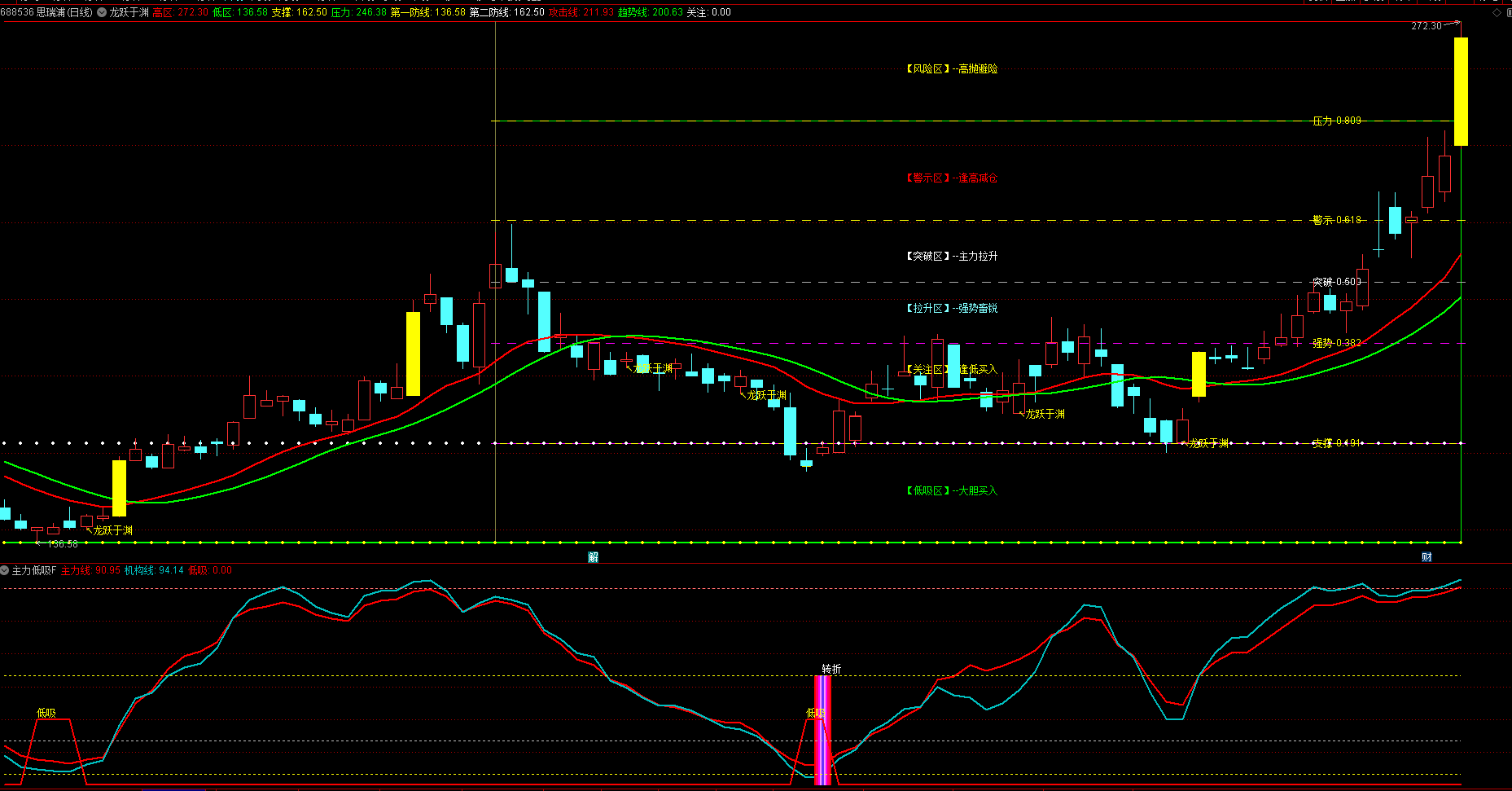Click the 【风险区】--高抛避险 zone label
1512x791 pixels.
pyautogui.click(x=952, y=69)
